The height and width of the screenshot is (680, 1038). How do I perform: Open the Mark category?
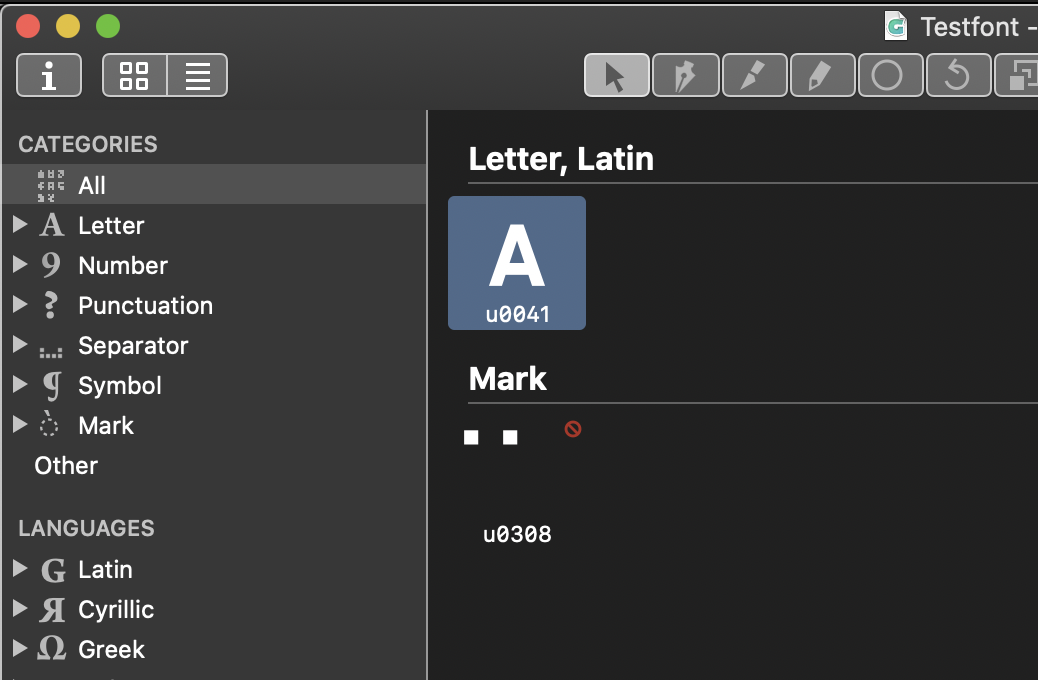[106, 425]
